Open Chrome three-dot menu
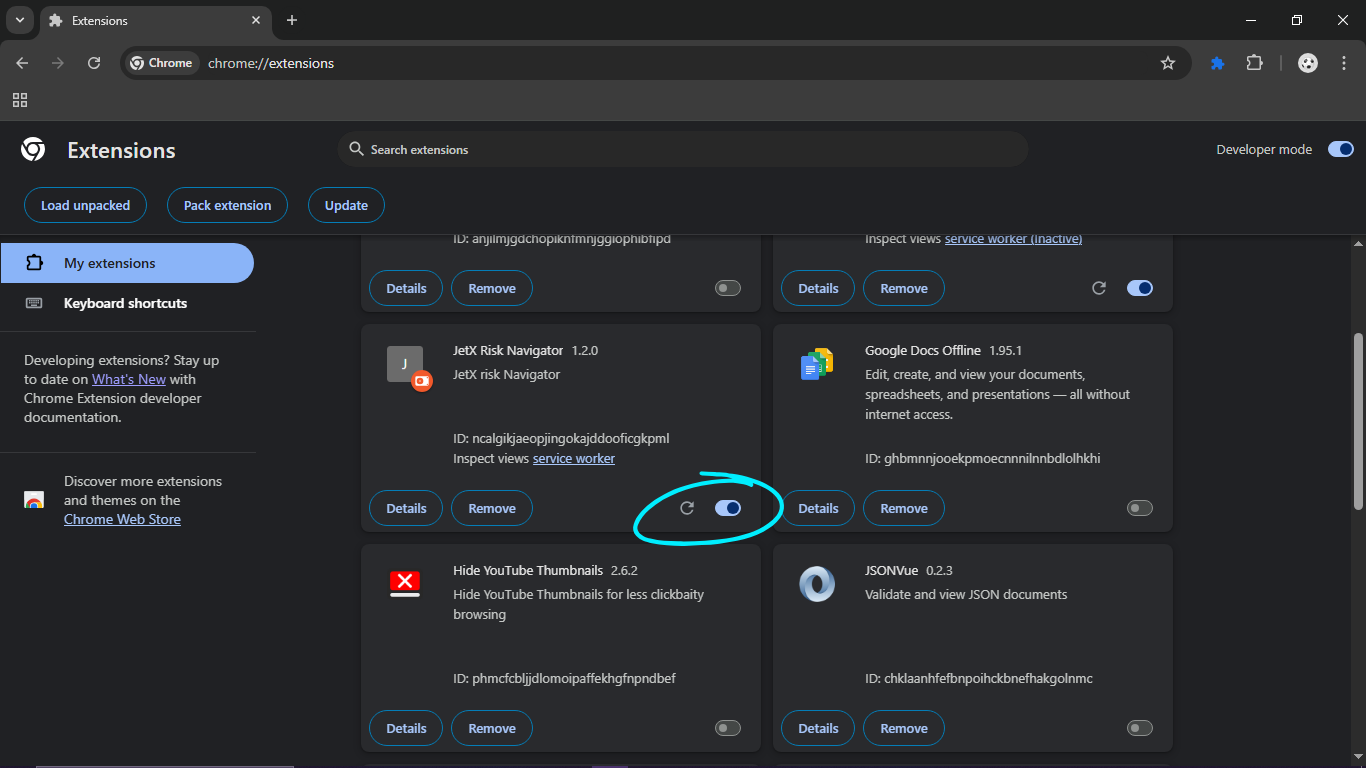Viewport: 1366px width, 768px height. [1343, 63]
